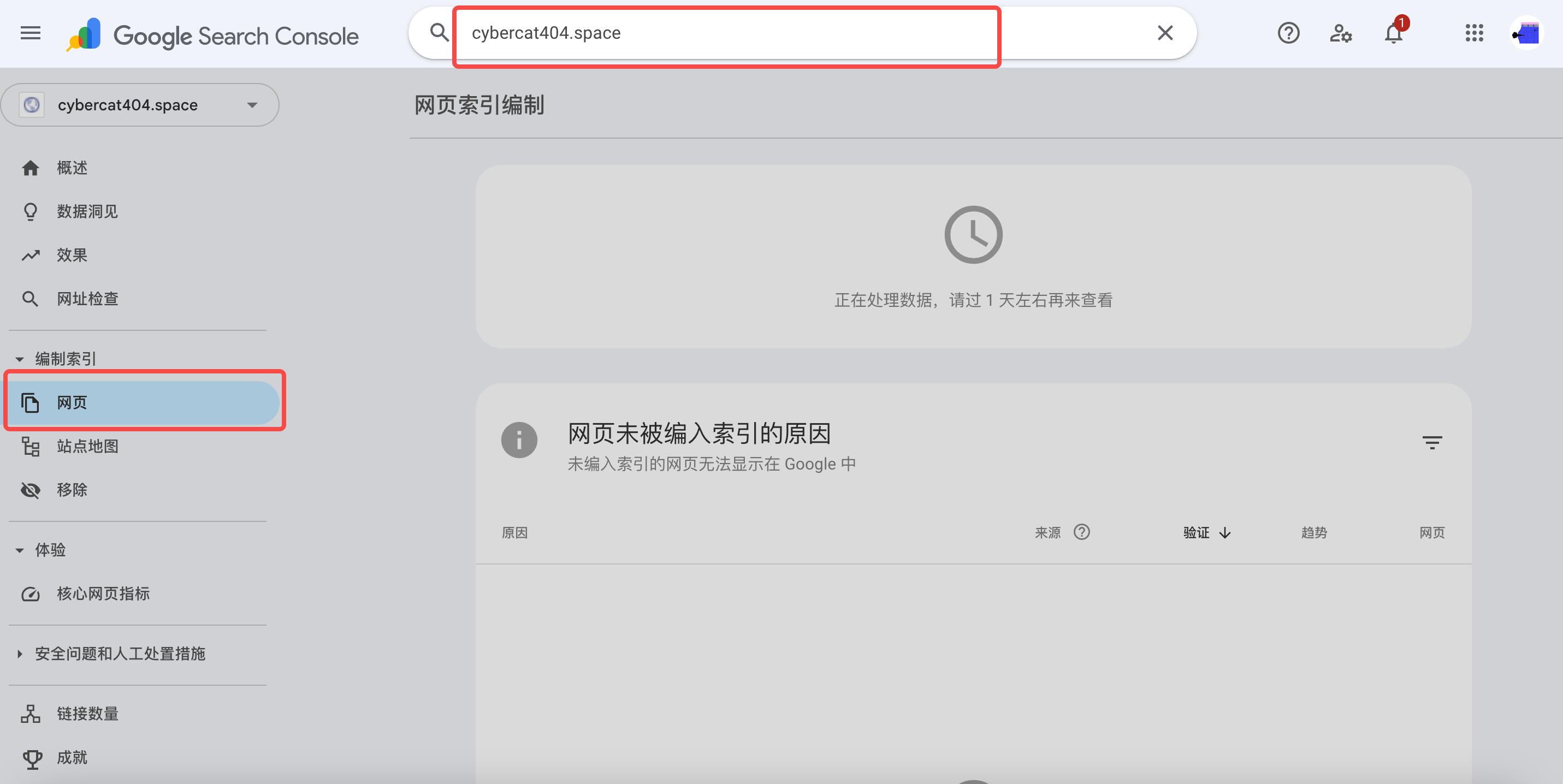Click the hidden-eye icon beside 移除
1563x784 pixels.
tap(31, 490)
